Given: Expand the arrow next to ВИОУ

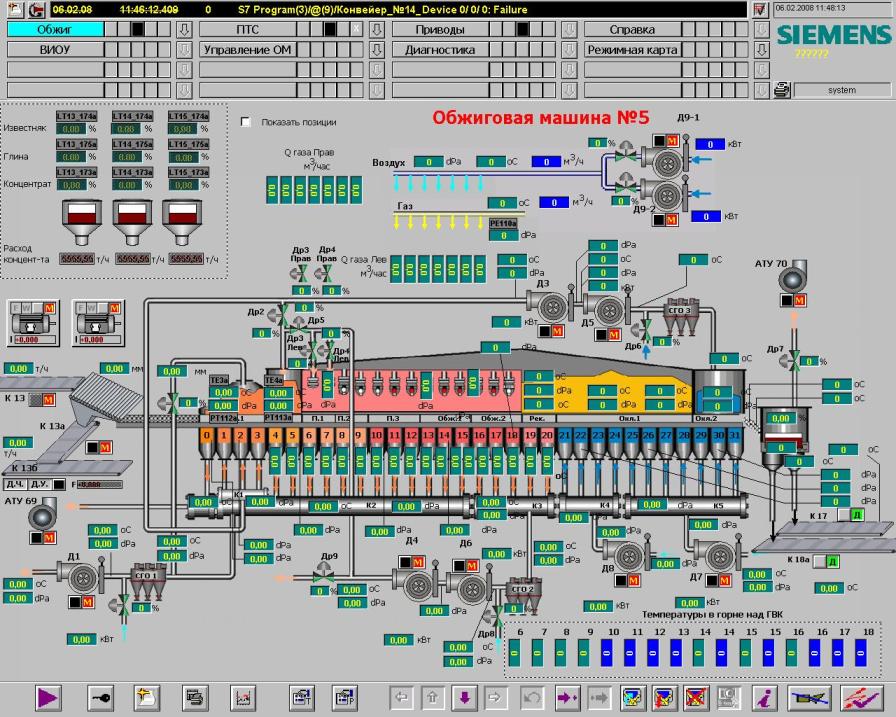Looking at the screenshot, I should [184, 50].
